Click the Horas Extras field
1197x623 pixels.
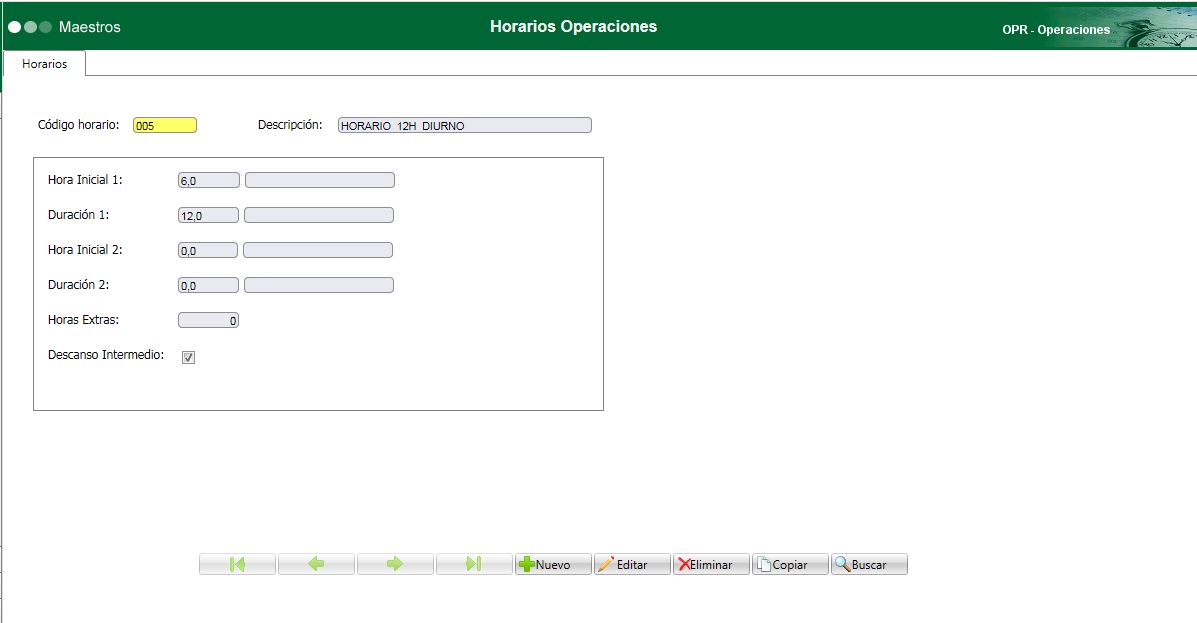tap(208, 321)
